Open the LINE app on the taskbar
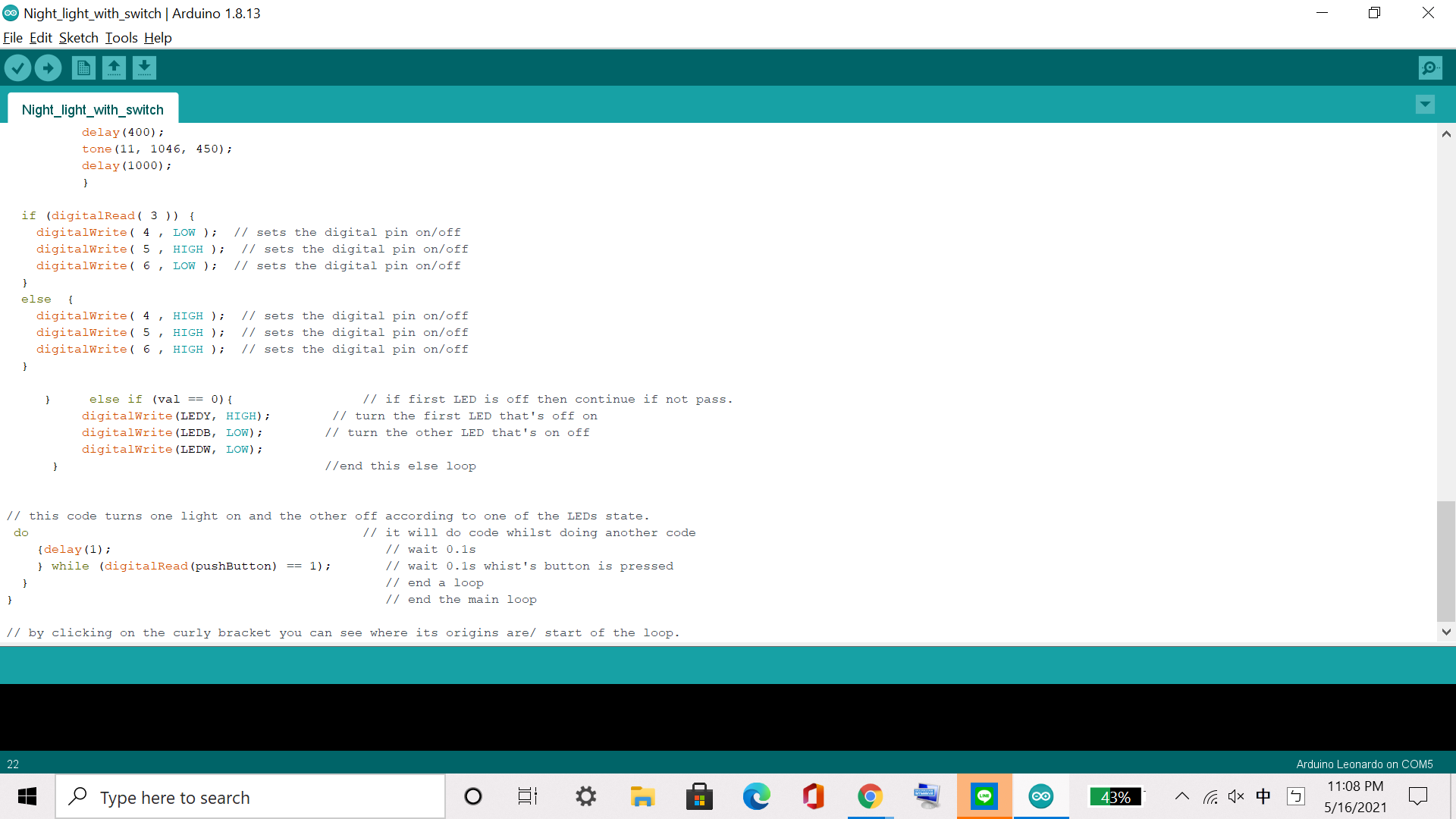1456x819 pixels. tap(984, 796)
